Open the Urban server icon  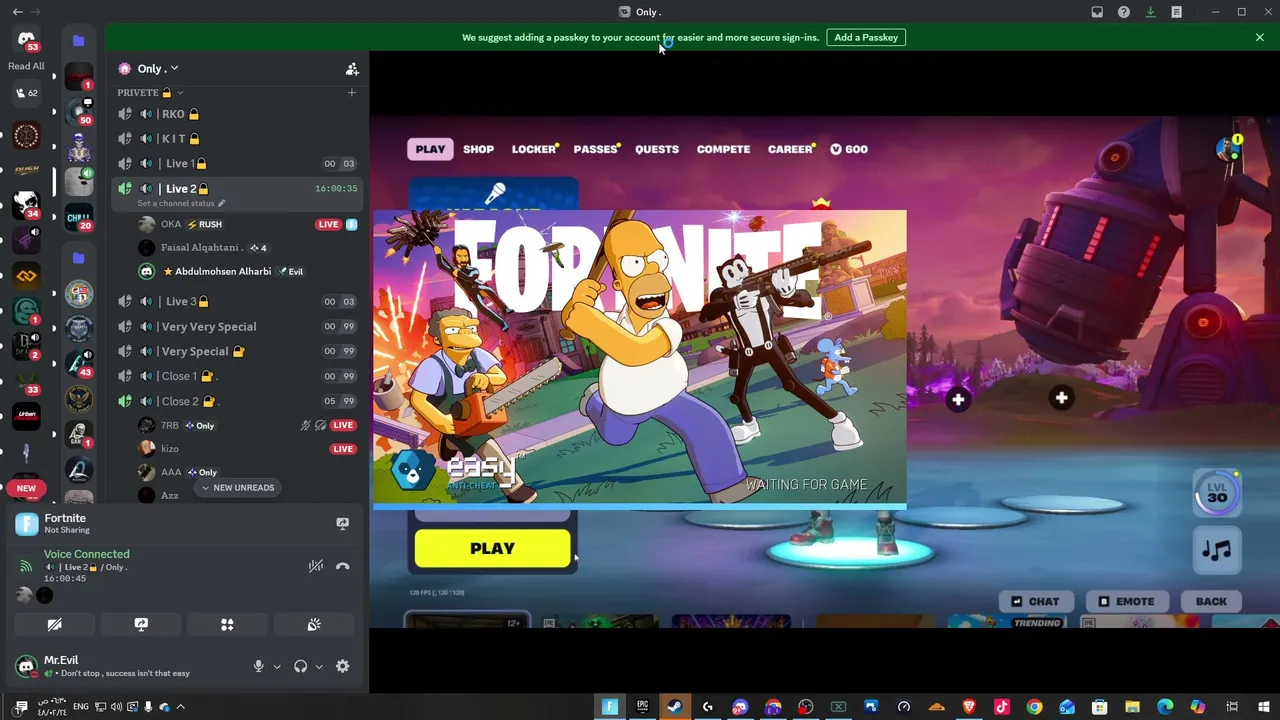27,414
